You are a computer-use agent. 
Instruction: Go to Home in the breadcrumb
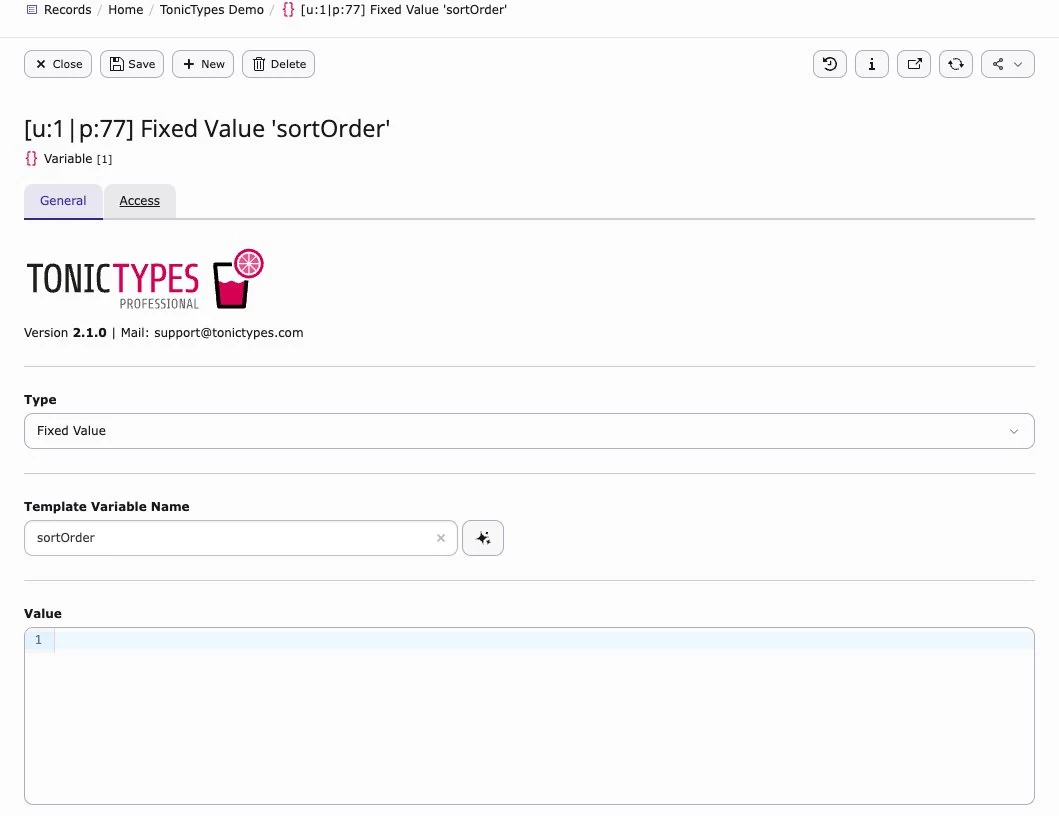126,9
